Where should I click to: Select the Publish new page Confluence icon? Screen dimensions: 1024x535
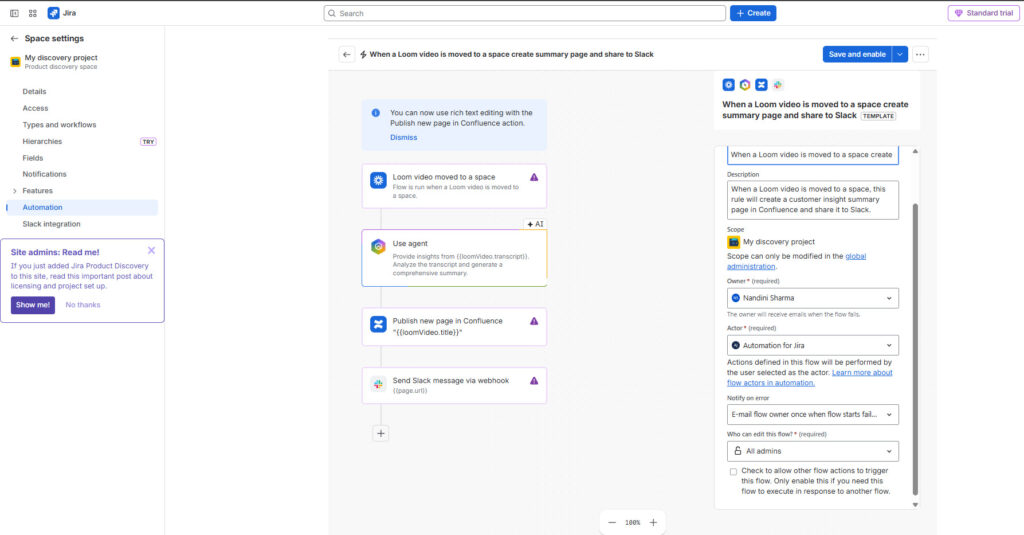click(378, 324)
